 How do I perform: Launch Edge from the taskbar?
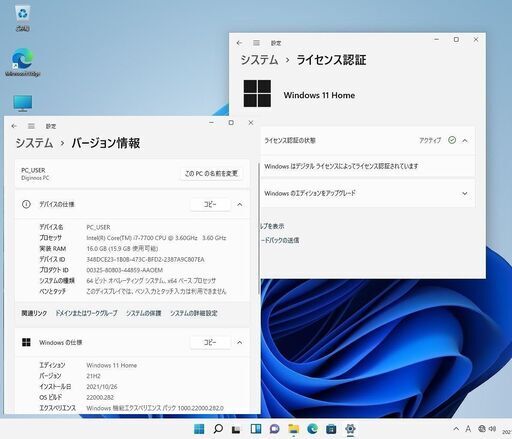point(312,429)
